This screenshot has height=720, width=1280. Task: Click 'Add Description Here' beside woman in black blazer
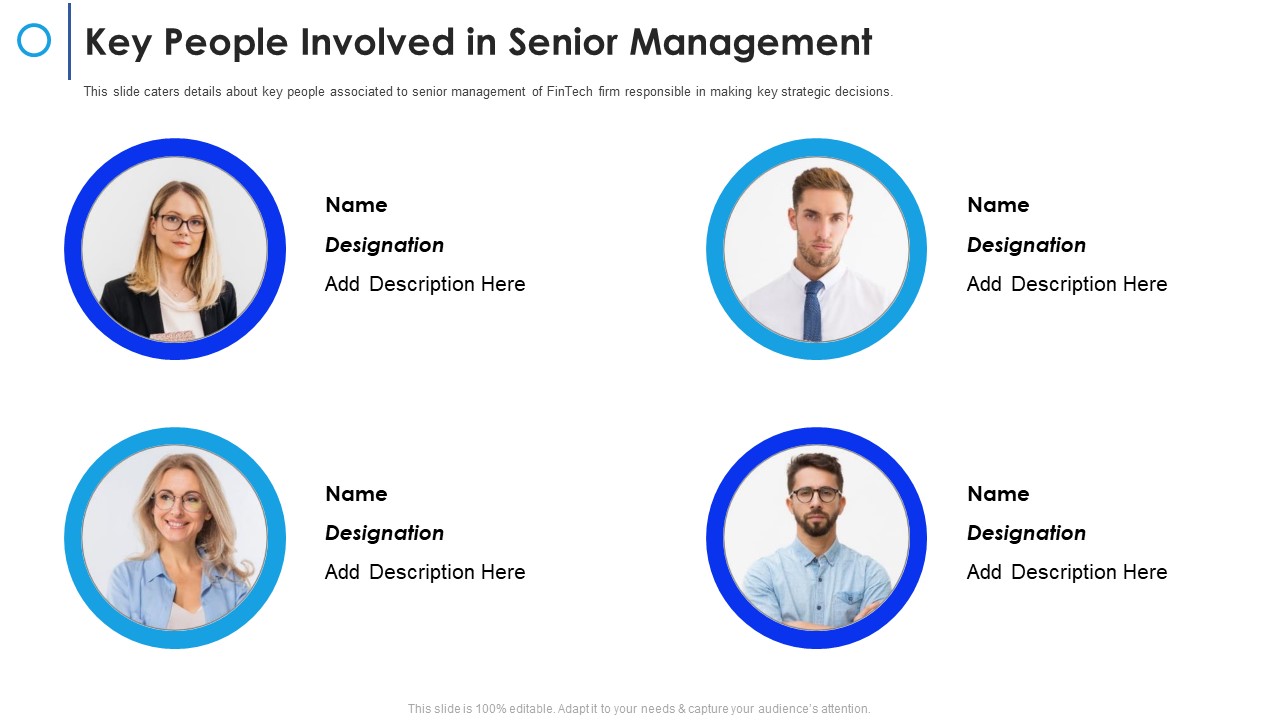coord(425,284)
